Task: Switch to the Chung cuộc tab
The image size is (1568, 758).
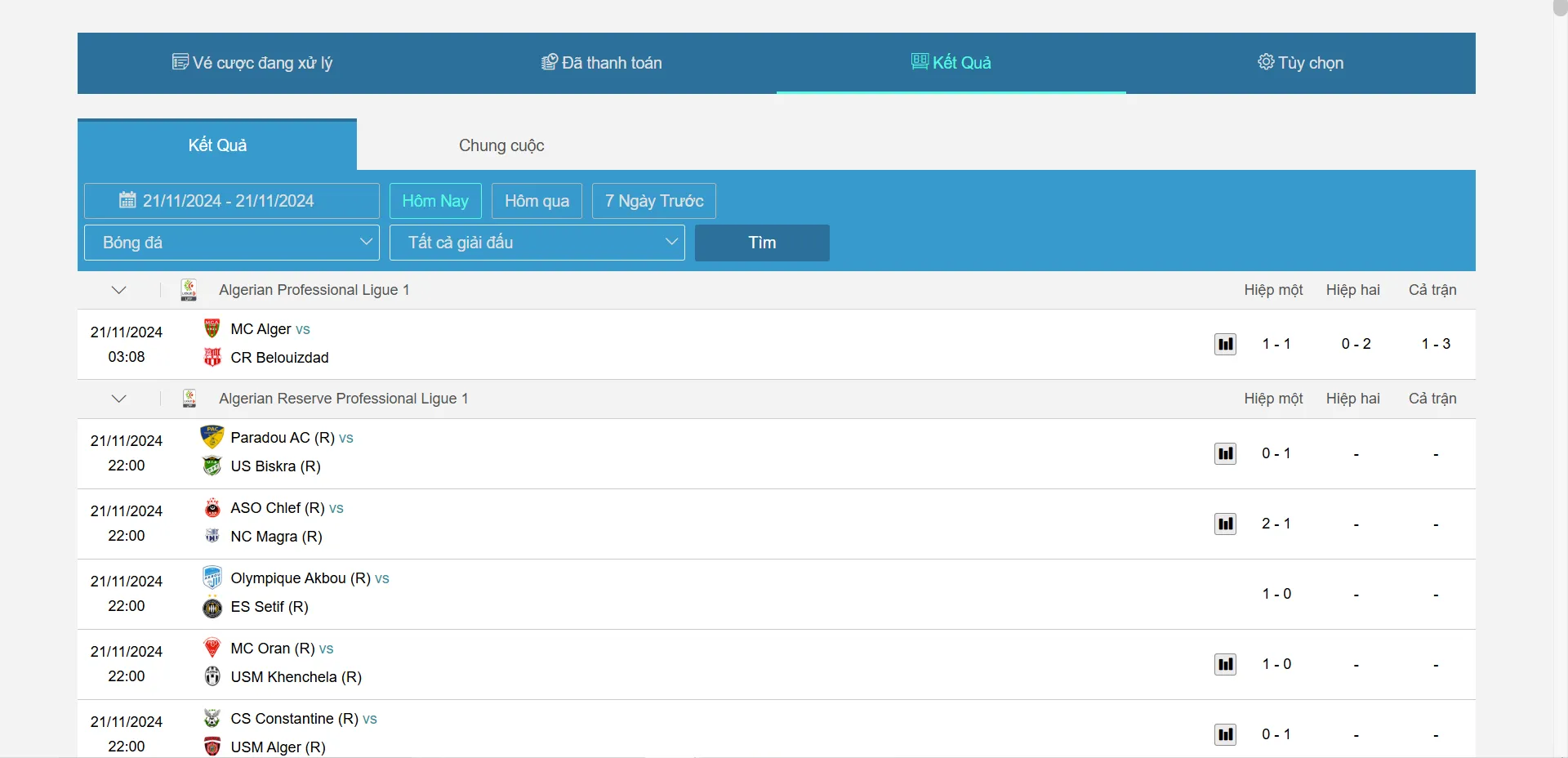Action: (501, 145)
